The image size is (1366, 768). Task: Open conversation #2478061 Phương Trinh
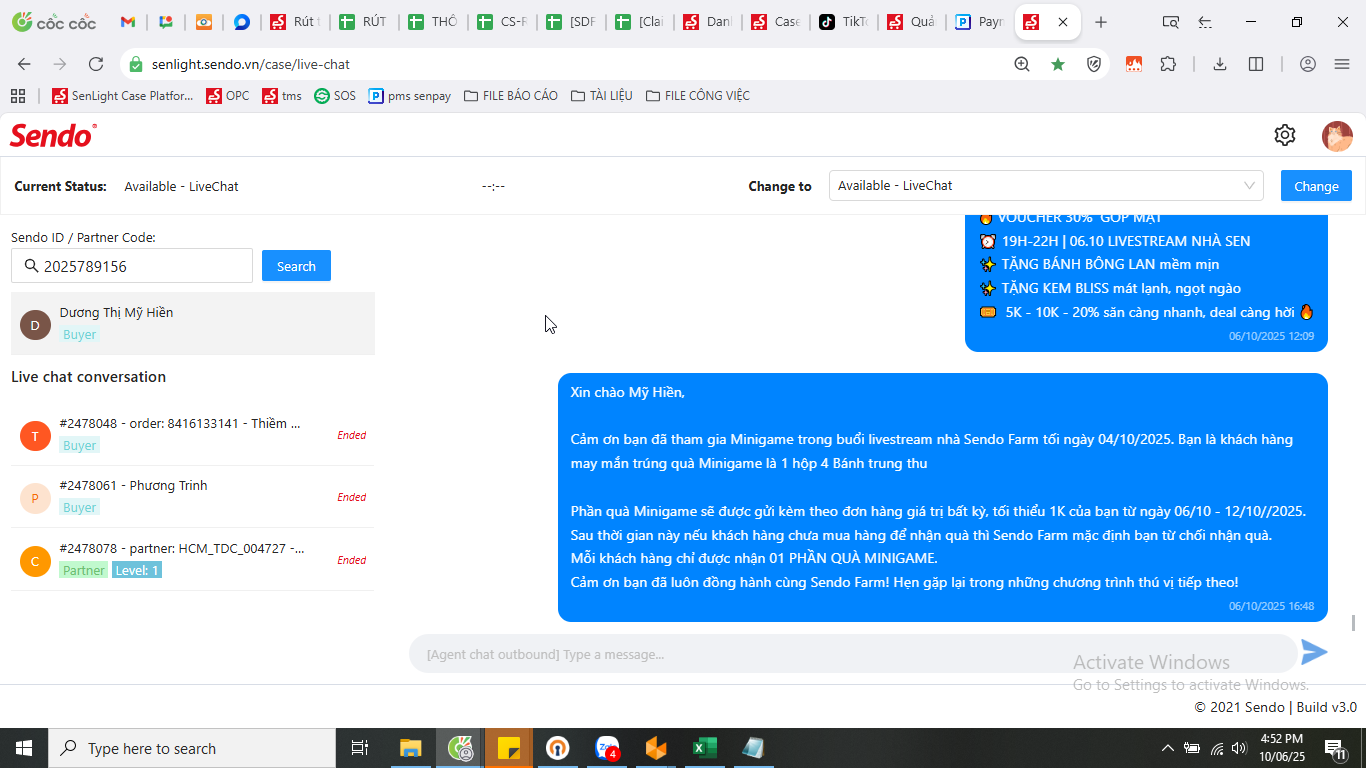coord(193,497)
